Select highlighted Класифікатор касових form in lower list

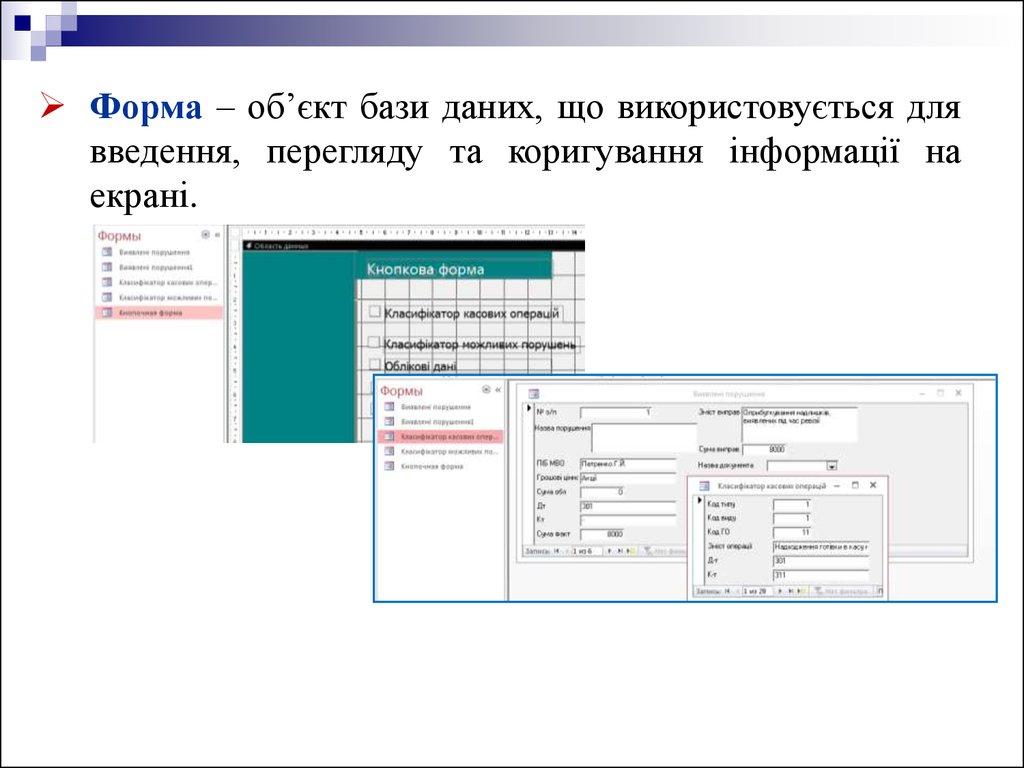coord(447,437)
